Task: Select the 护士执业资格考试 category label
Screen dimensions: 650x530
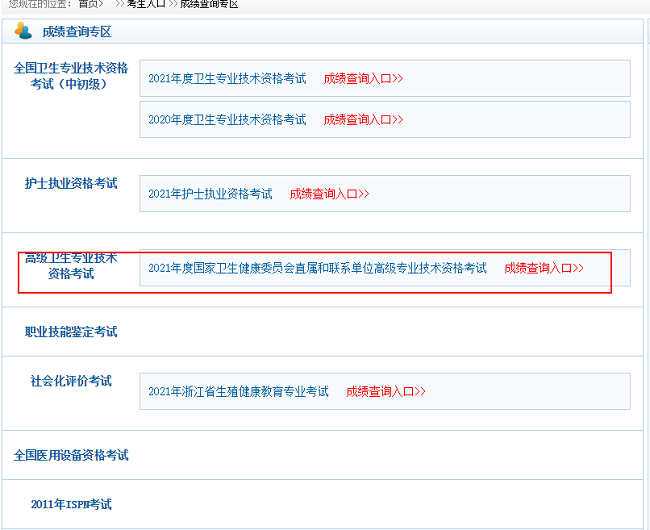Action: pyautogui.click(x=70, y=183)
